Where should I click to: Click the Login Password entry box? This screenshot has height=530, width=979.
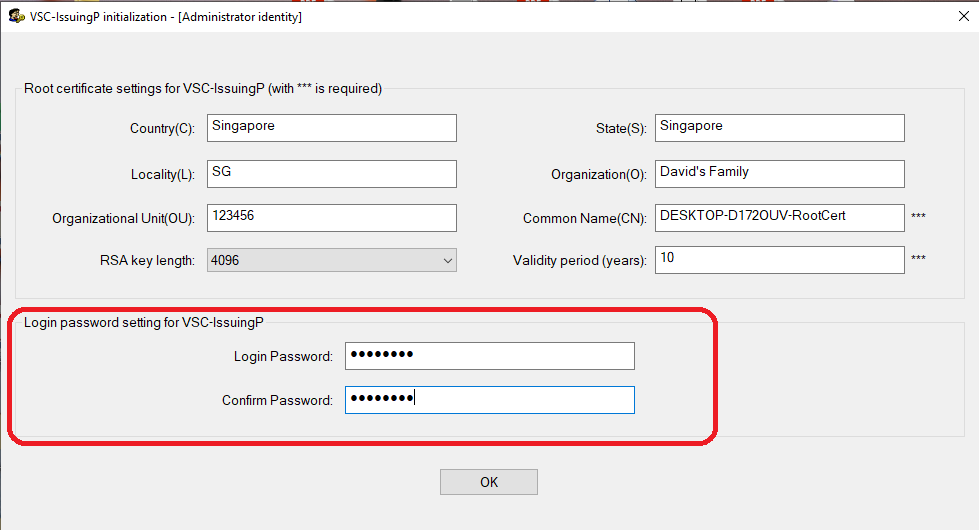click(x=489, y=356)
